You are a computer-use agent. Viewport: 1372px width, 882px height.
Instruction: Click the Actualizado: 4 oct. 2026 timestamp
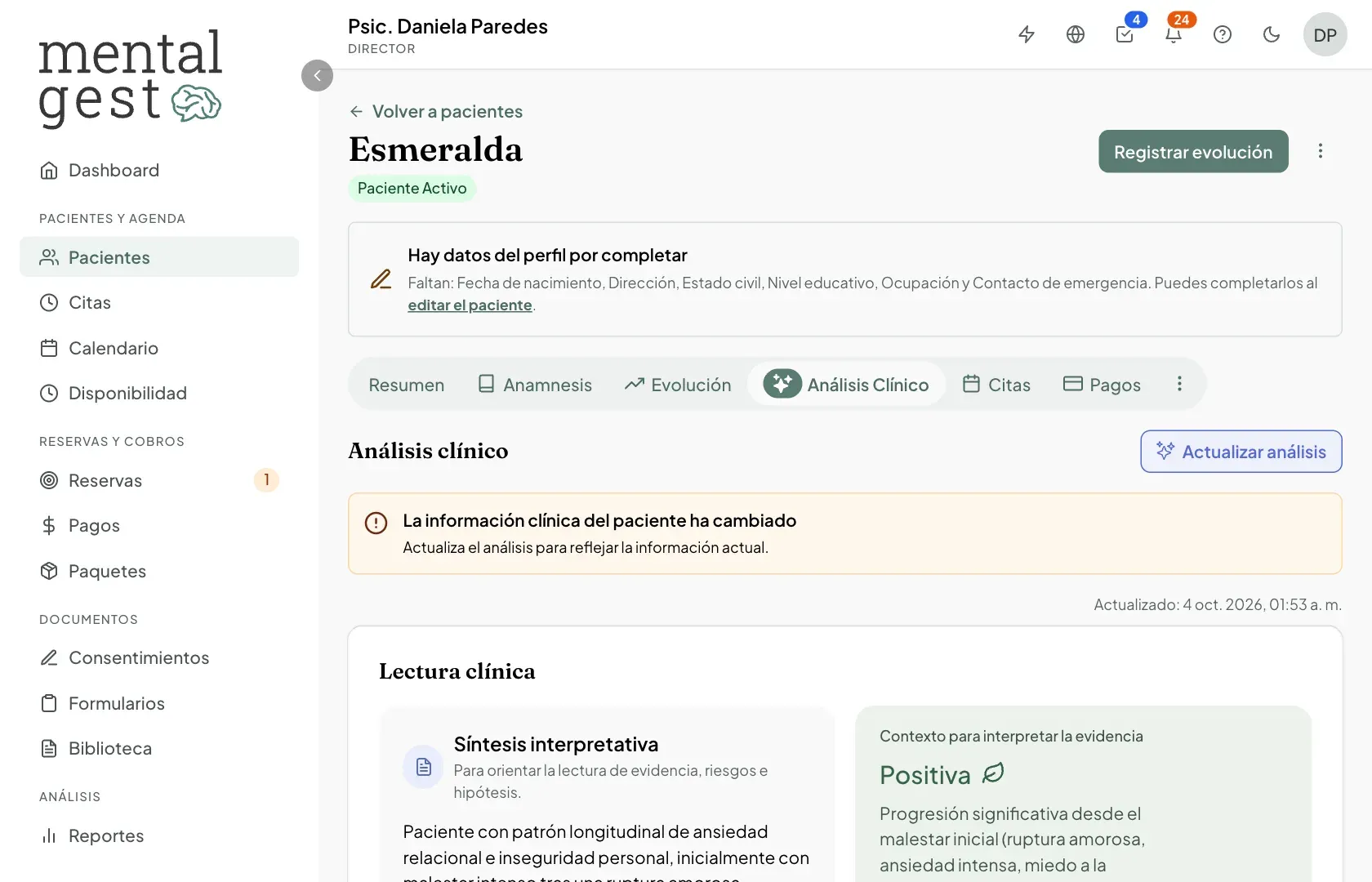coord(1218,604)
